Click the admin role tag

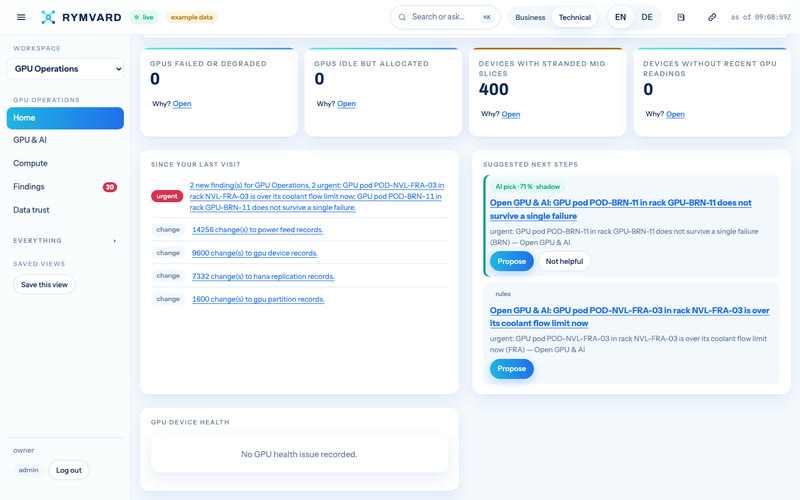pyautogui.click(x=29, y=470)
